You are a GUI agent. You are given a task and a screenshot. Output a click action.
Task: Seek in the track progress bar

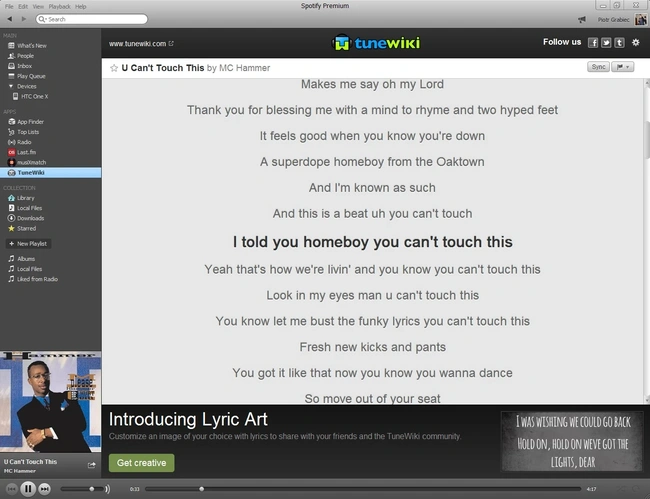coord(363,489)
